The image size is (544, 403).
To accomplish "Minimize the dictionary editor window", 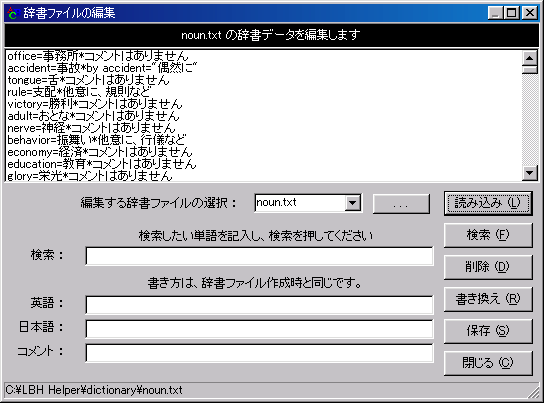I will (495, 13).
